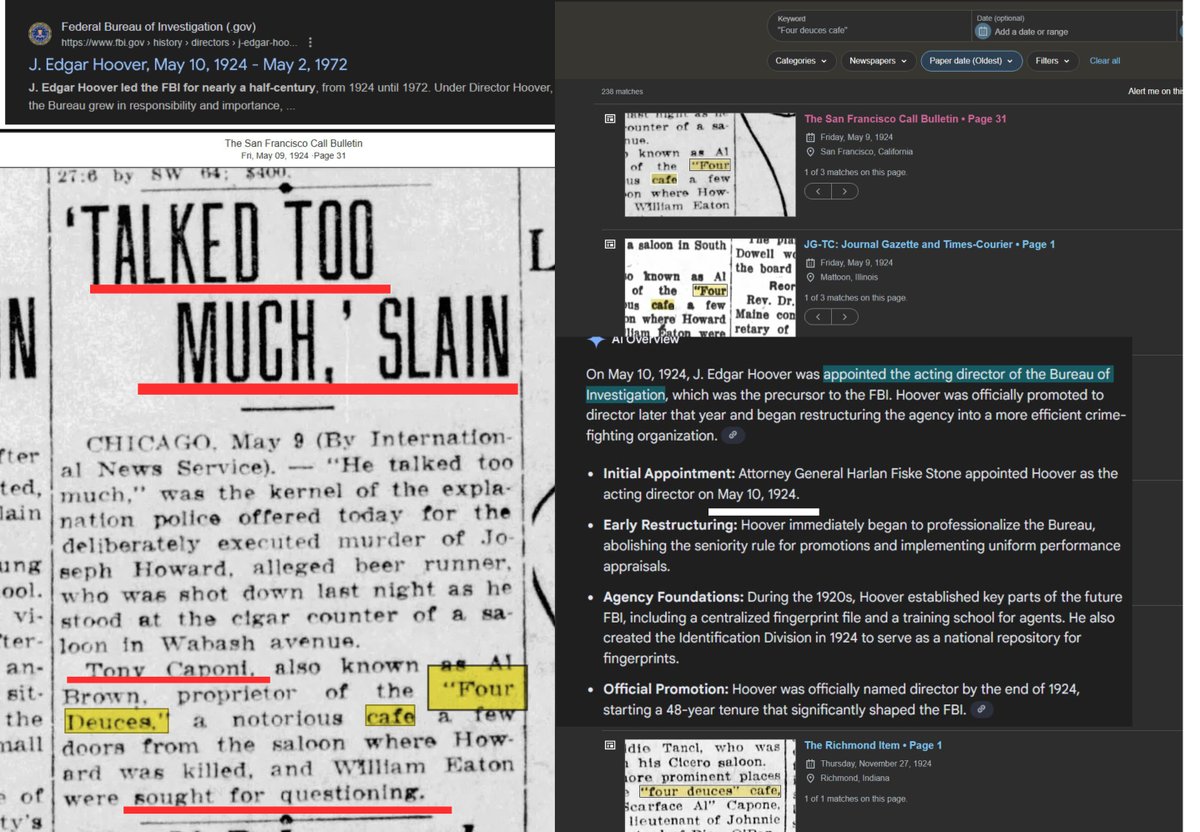Click the Agency Foundations bullet heading

[x=672, y=597]
